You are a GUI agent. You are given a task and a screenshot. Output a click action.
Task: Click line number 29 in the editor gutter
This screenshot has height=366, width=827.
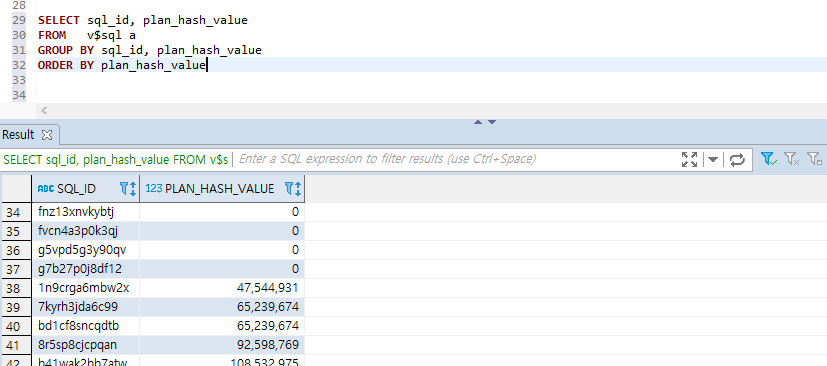point(18,21)
